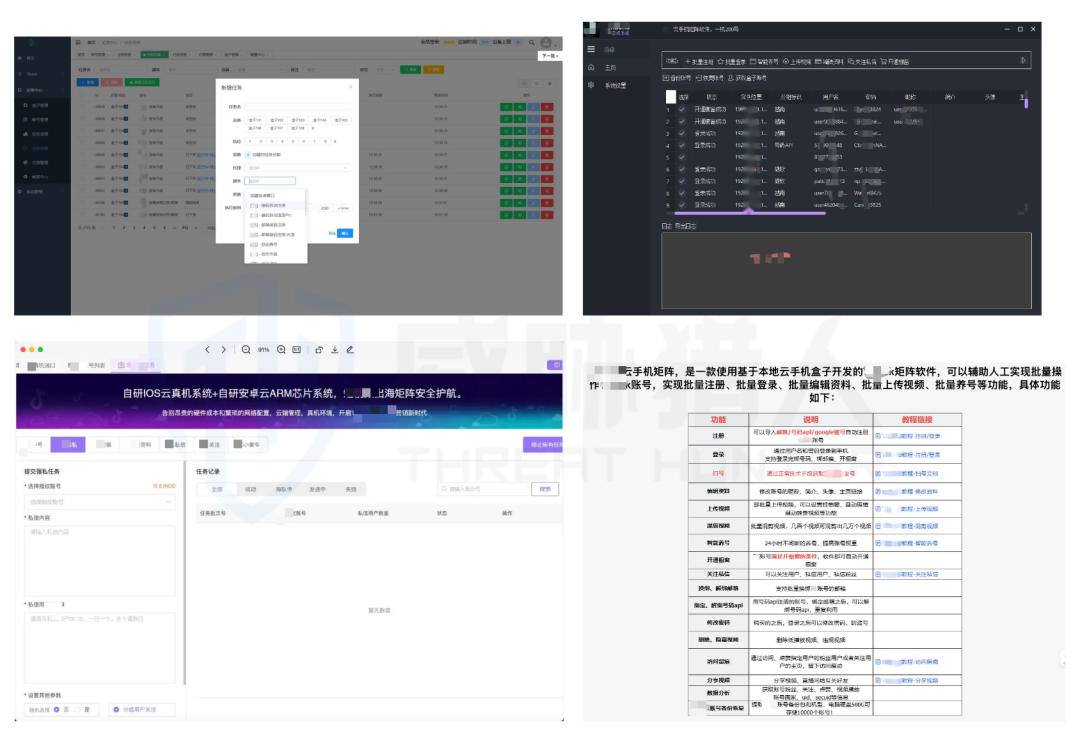
Task: Uncheck row 9 checkbox in dark table
Action: pyautogui.click(x=682, y=205)
